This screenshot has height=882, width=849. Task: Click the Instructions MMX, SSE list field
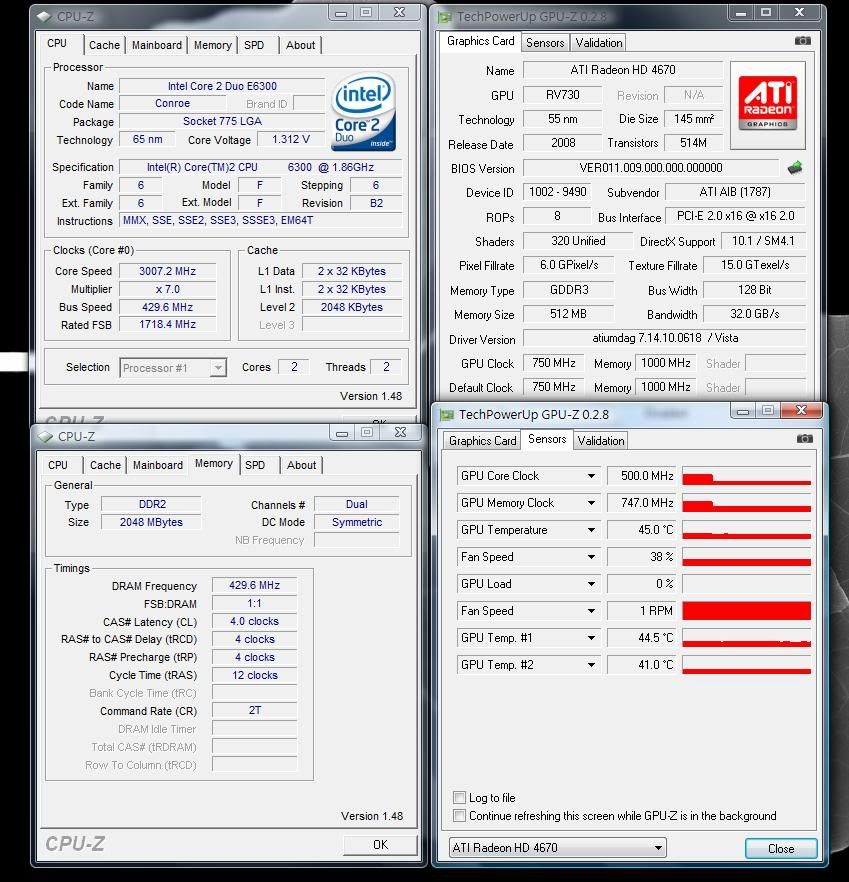point(261,220)
